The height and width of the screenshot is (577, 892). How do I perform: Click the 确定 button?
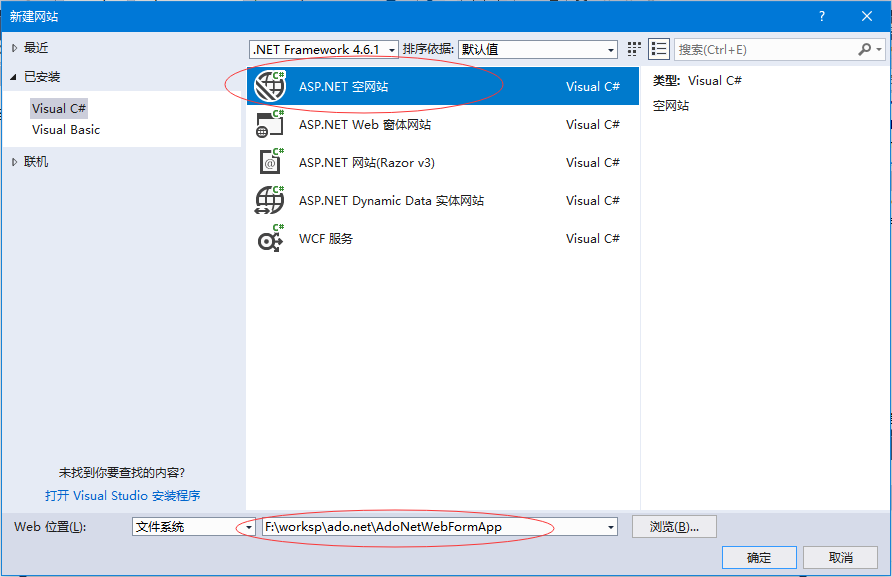(x=758, y=557)
